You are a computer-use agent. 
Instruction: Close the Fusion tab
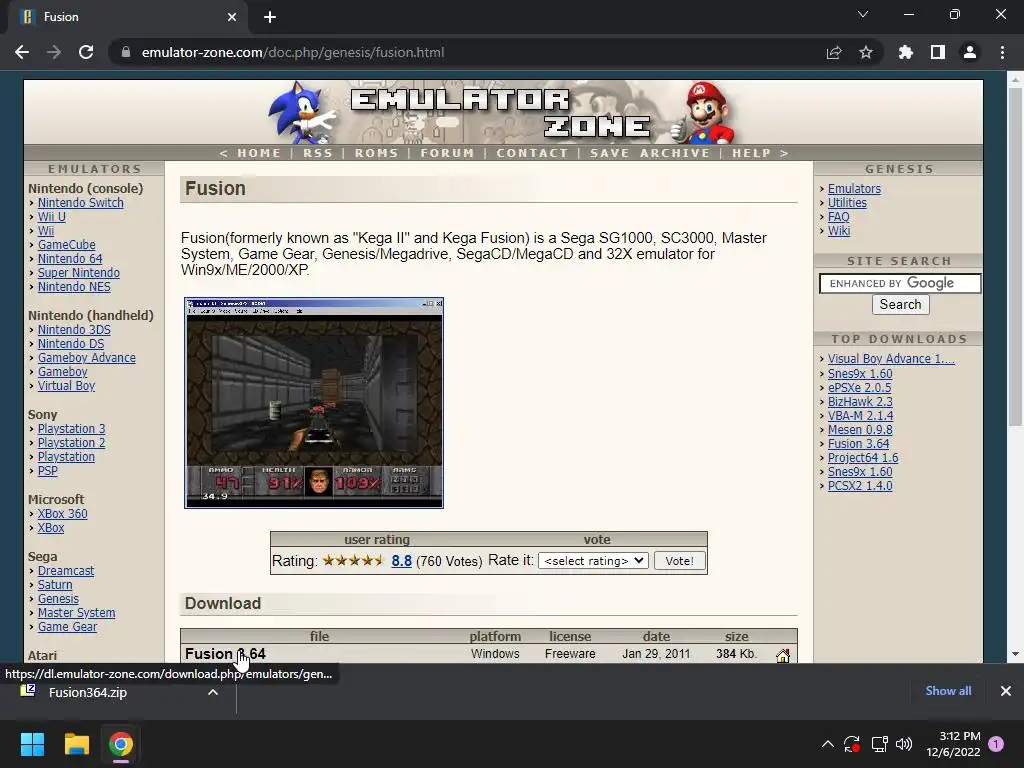(232, 17)
